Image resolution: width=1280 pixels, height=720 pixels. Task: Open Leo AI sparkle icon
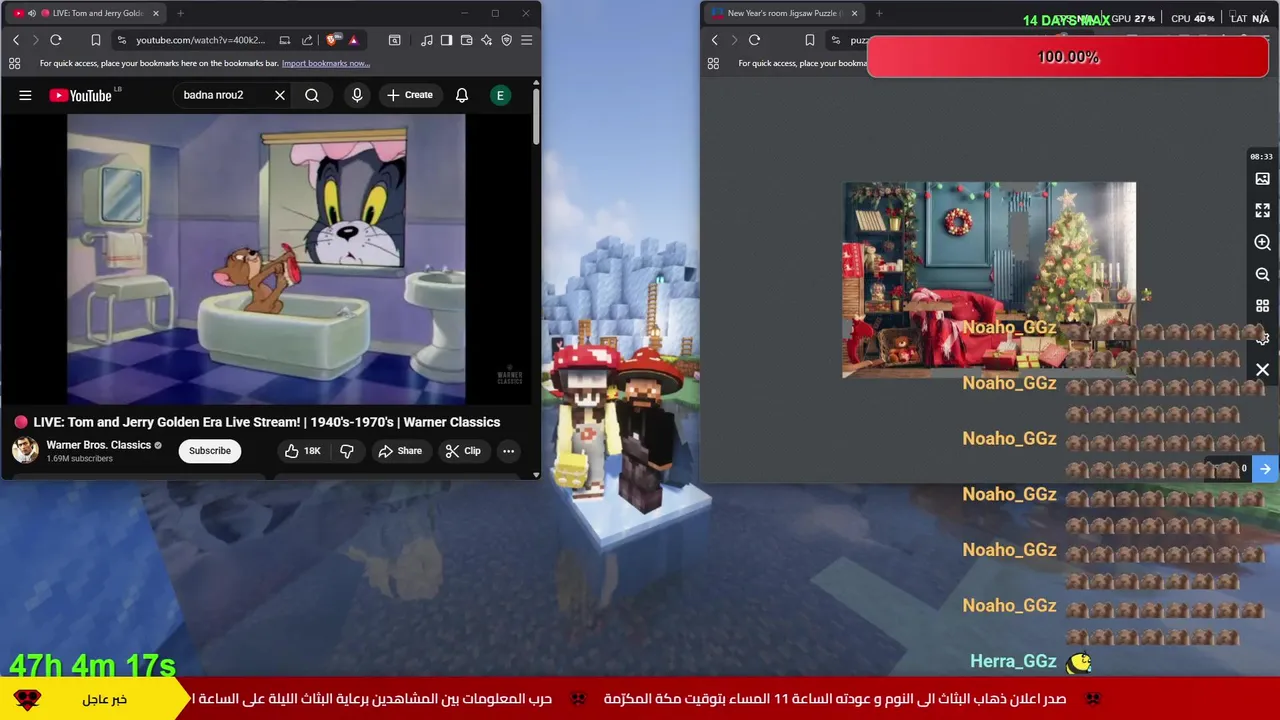tap(486, 40)
